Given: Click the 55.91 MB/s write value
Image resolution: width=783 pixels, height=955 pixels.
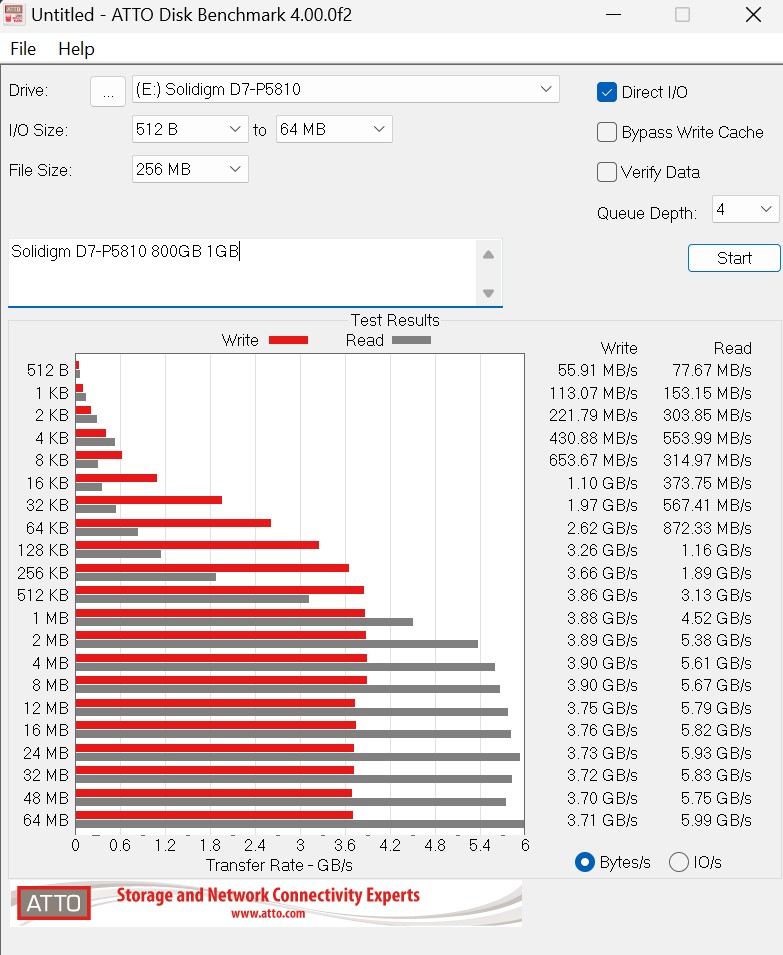Looking at the screenshot, I should click(x=597, y=370).
